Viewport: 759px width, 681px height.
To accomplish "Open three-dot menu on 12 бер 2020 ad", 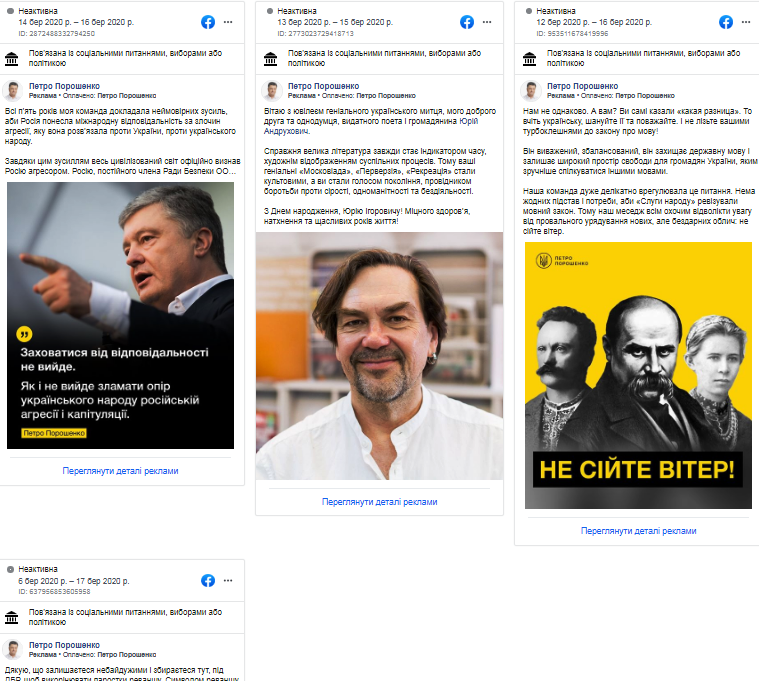I will (x=746, y=22).
